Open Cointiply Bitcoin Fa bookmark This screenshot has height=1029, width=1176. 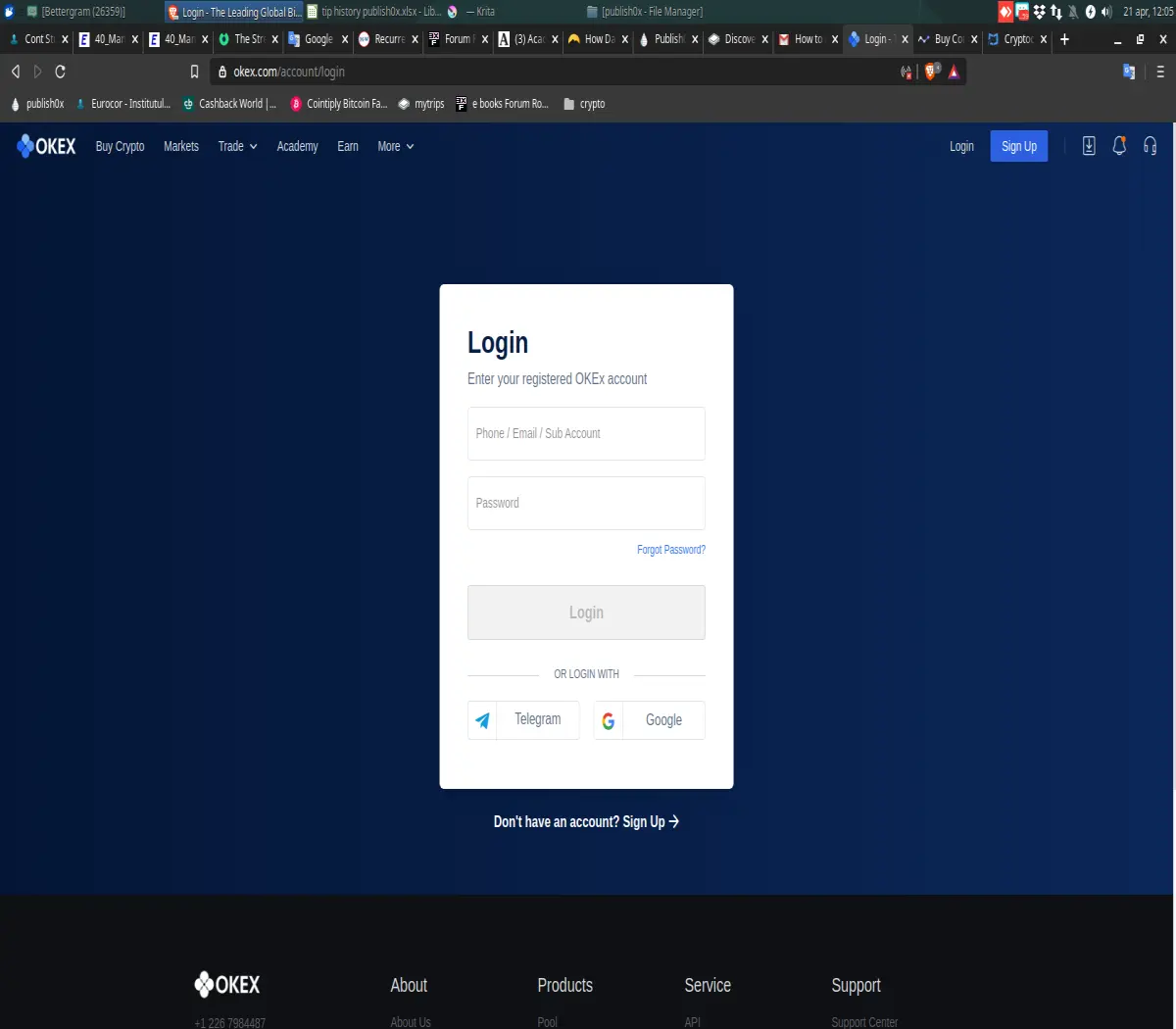pyautogui.click(x=339, y=104)
